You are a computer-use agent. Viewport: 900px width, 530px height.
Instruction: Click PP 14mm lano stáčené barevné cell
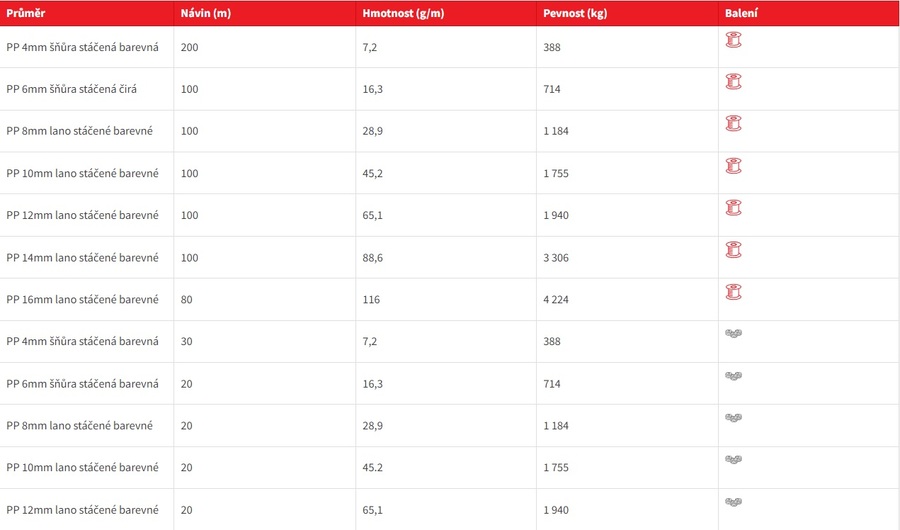tap(87, 258)
